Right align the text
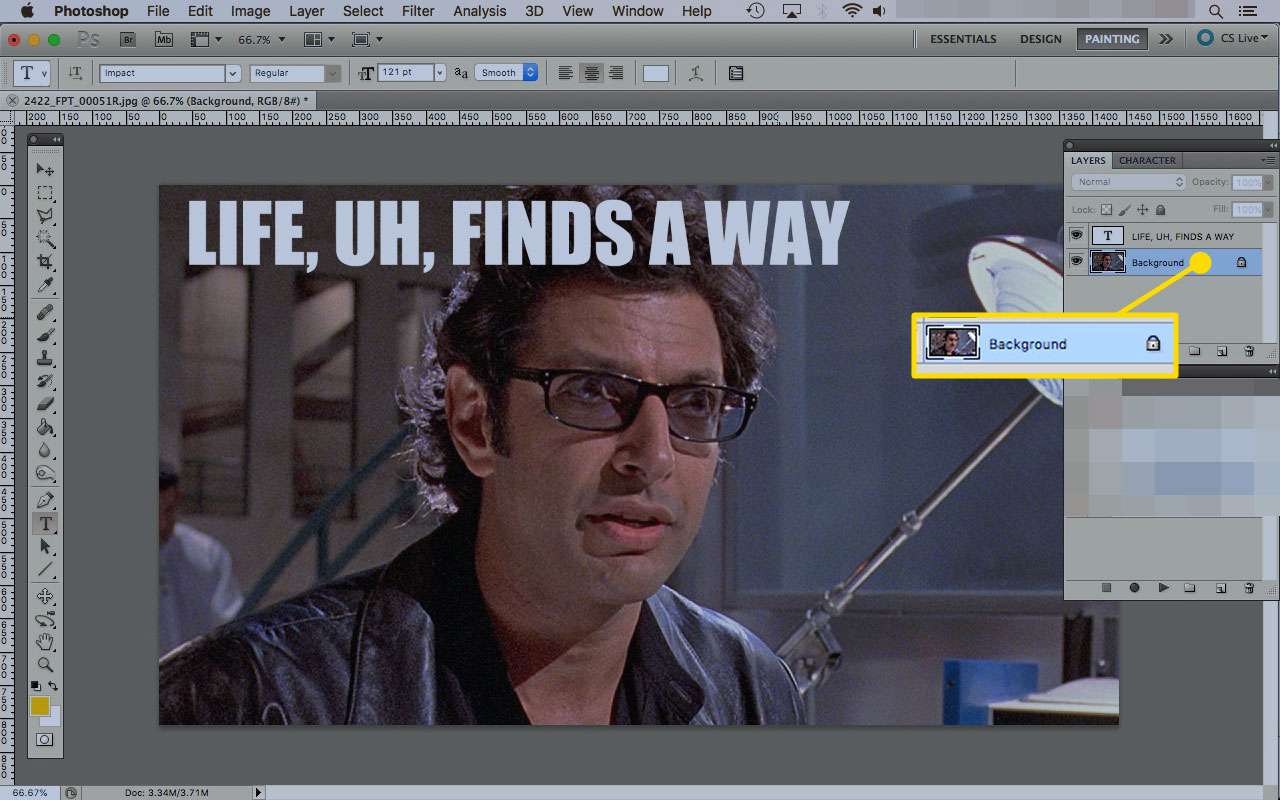 coord(617,73)
